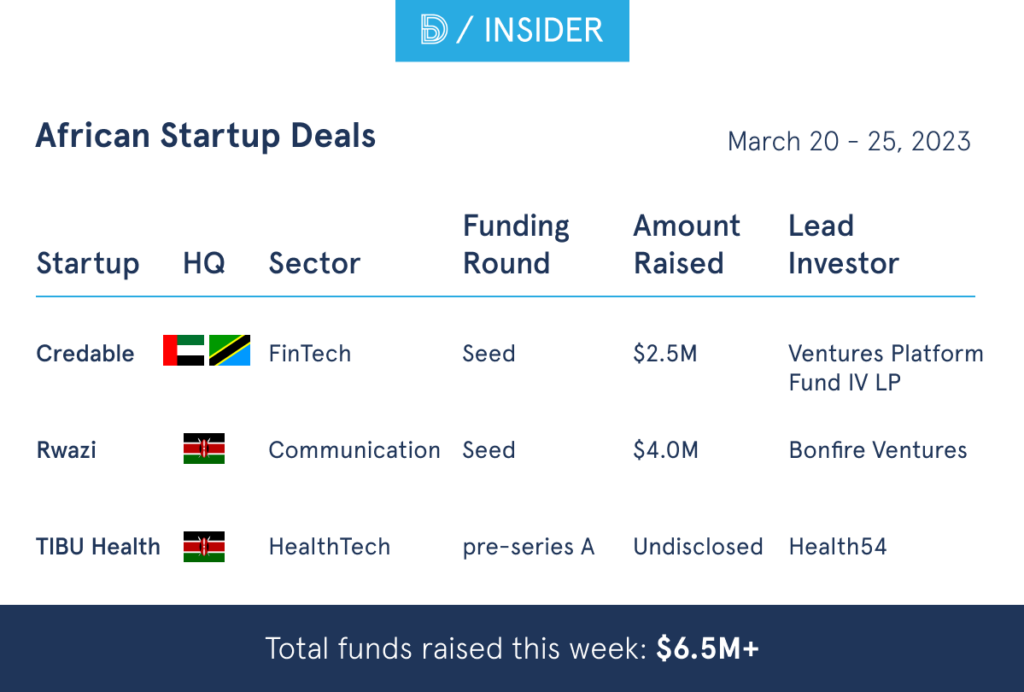Click the Amount Raised column header
The width and height of the screenshot is (1024, 692).
click(x=687, y=245)
